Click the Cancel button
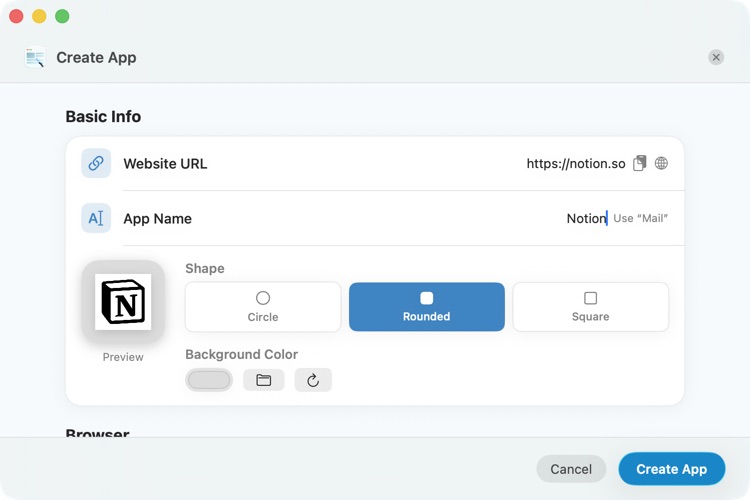The width and height of the screenshot is (750, 500). [x=571, y=469]
